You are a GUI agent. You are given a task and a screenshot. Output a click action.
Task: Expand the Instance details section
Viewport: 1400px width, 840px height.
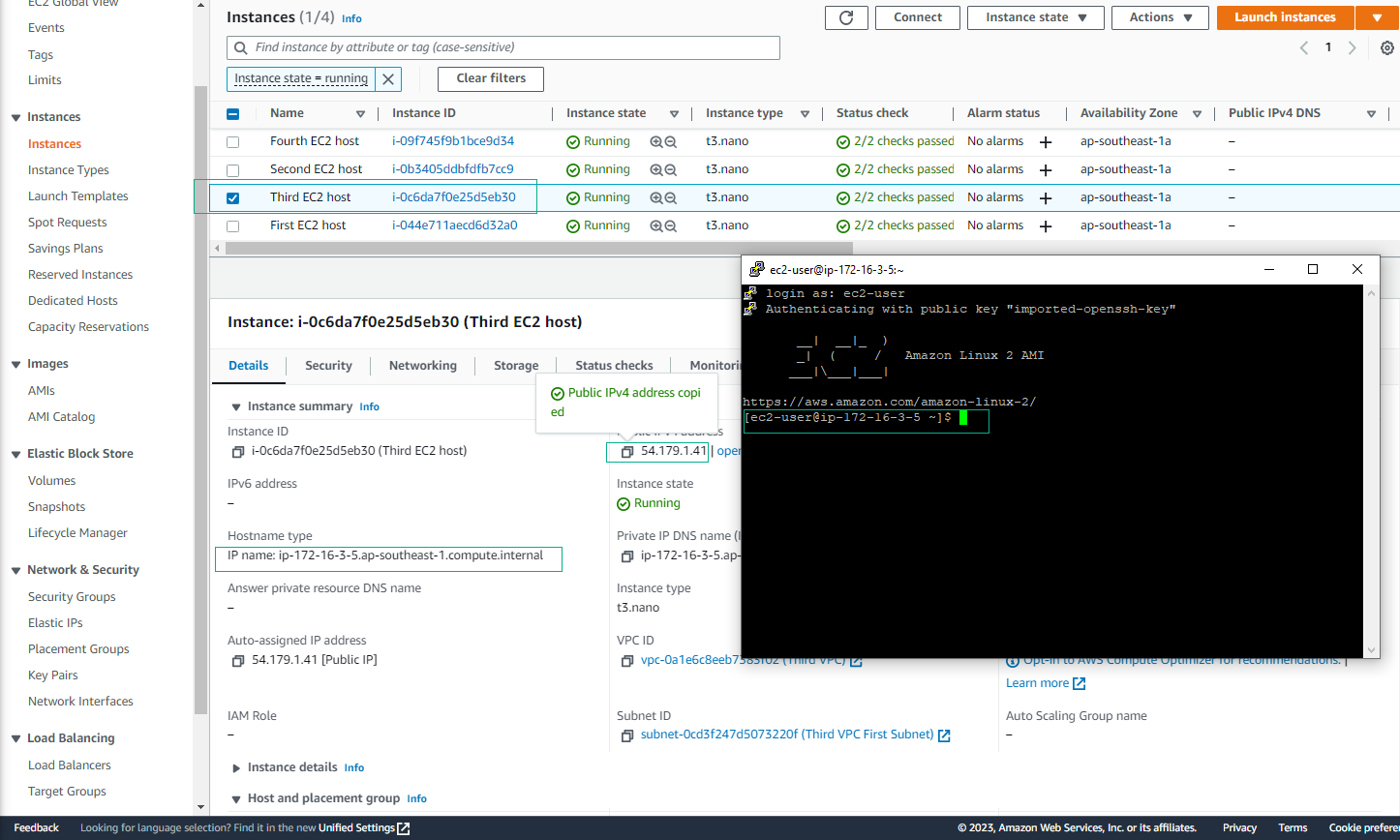pyautogui.click(x=236, y=767)
